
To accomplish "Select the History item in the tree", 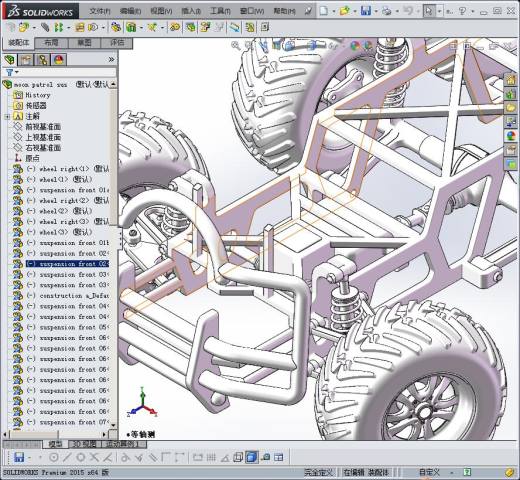I will [38, 95].
